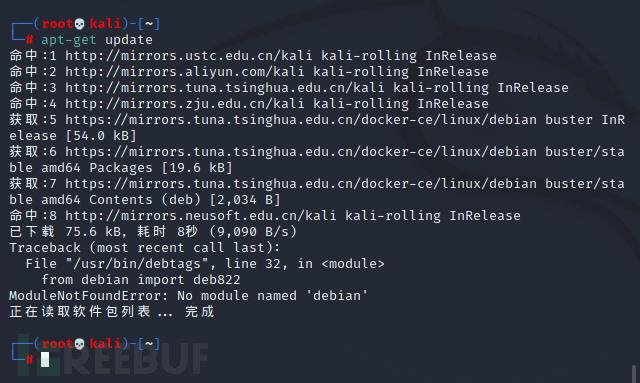Open the mirrors.neusoft.edu.cn/kali URL

pos(200,216)
